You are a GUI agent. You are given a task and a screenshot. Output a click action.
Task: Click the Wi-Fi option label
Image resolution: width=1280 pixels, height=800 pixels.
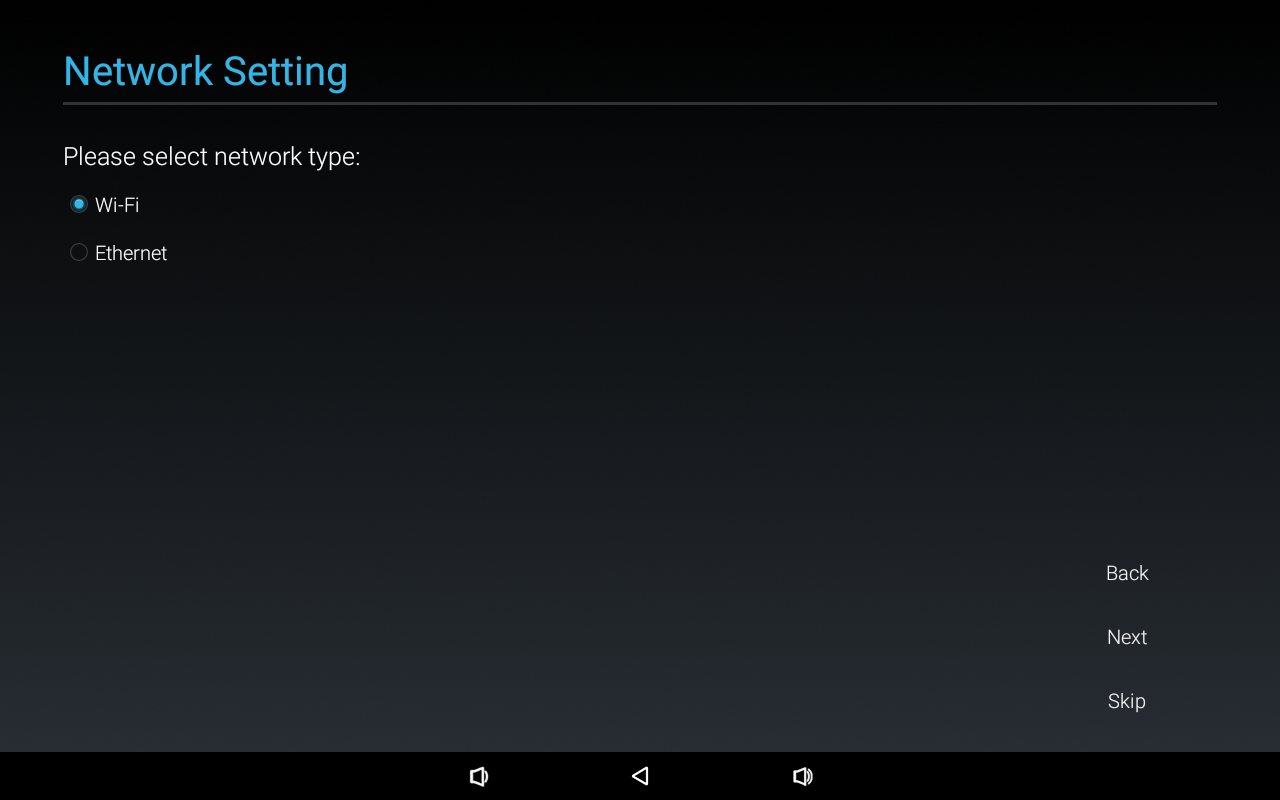tap(117, 205)
